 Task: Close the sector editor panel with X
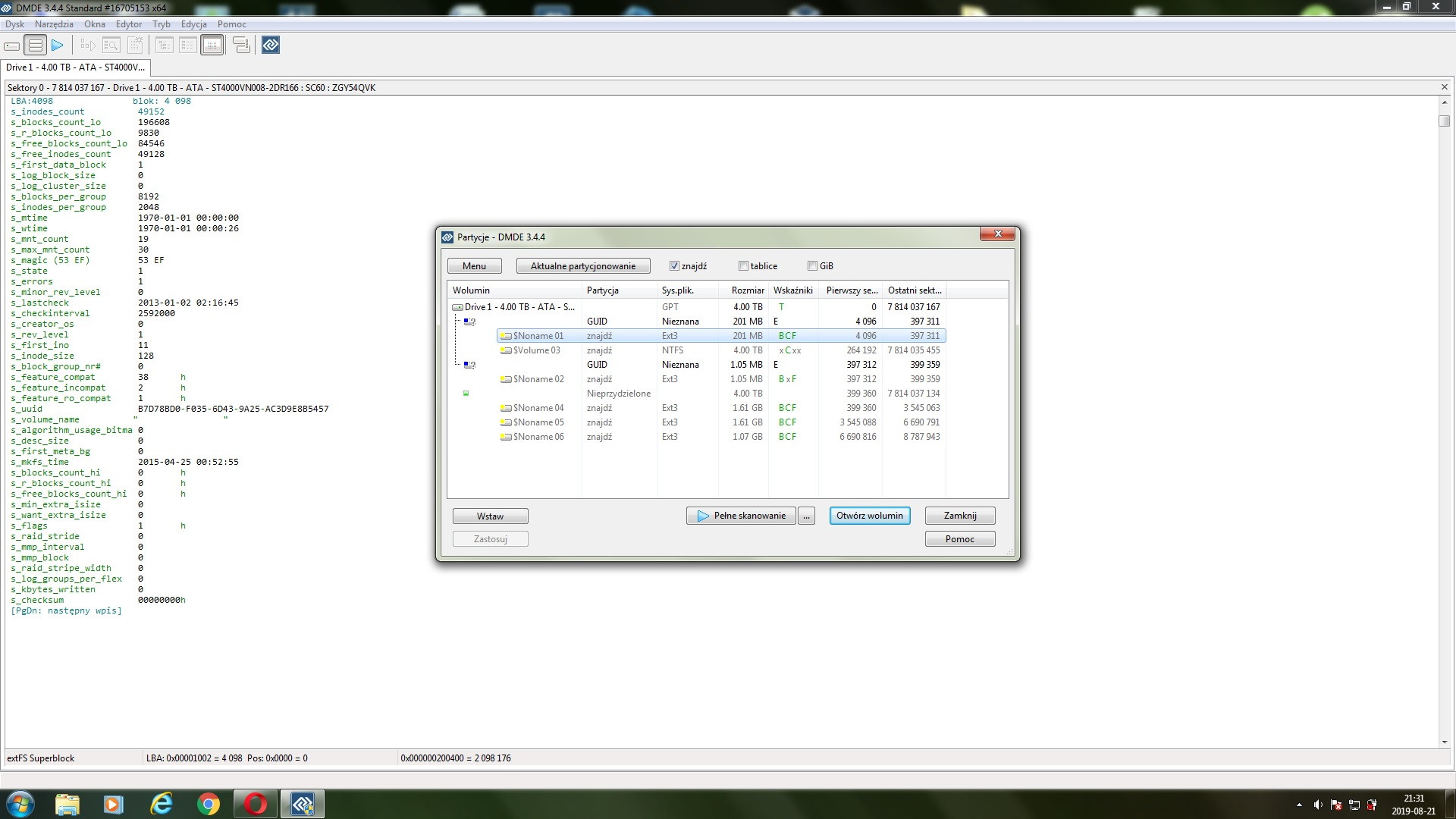[1444, 87]
